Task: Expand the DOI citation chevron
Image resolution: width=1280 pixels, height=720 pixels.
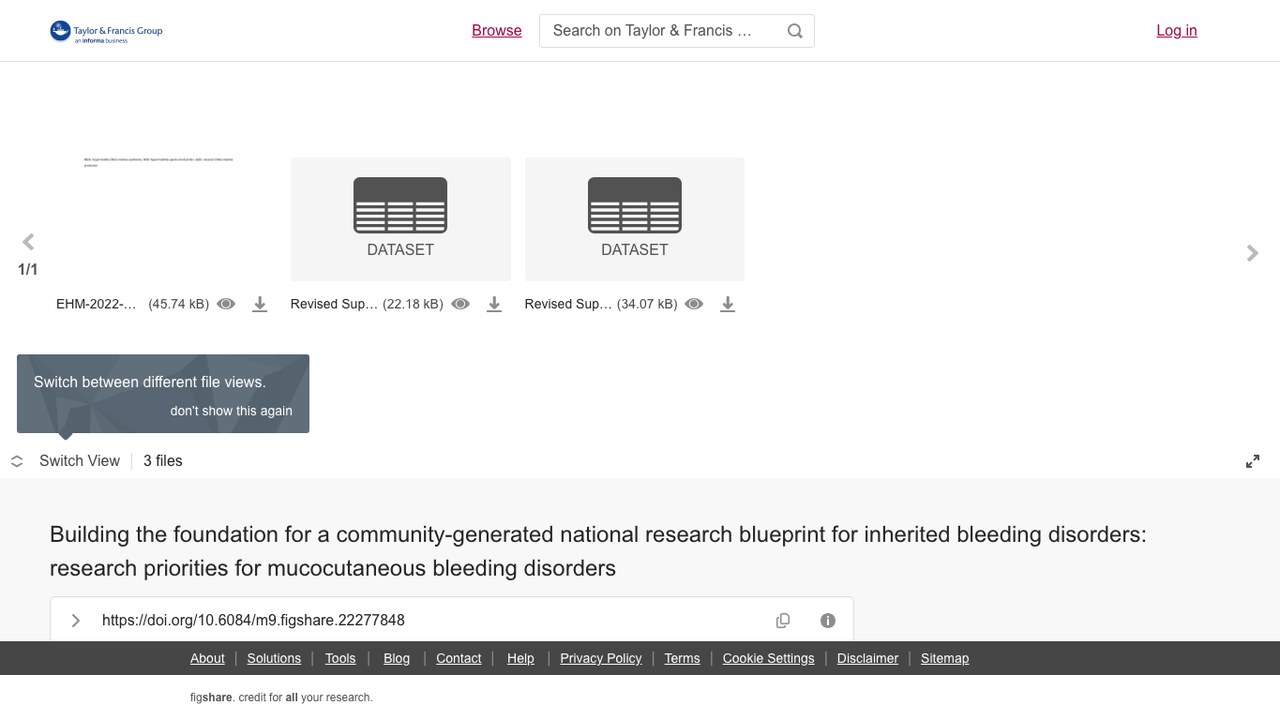Action: coord(75,620)
